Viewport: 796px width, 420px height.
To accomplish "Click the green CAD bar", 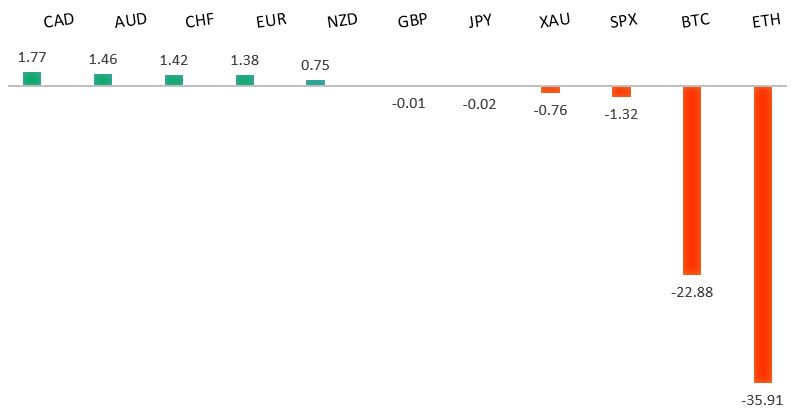I will point(32,78).
